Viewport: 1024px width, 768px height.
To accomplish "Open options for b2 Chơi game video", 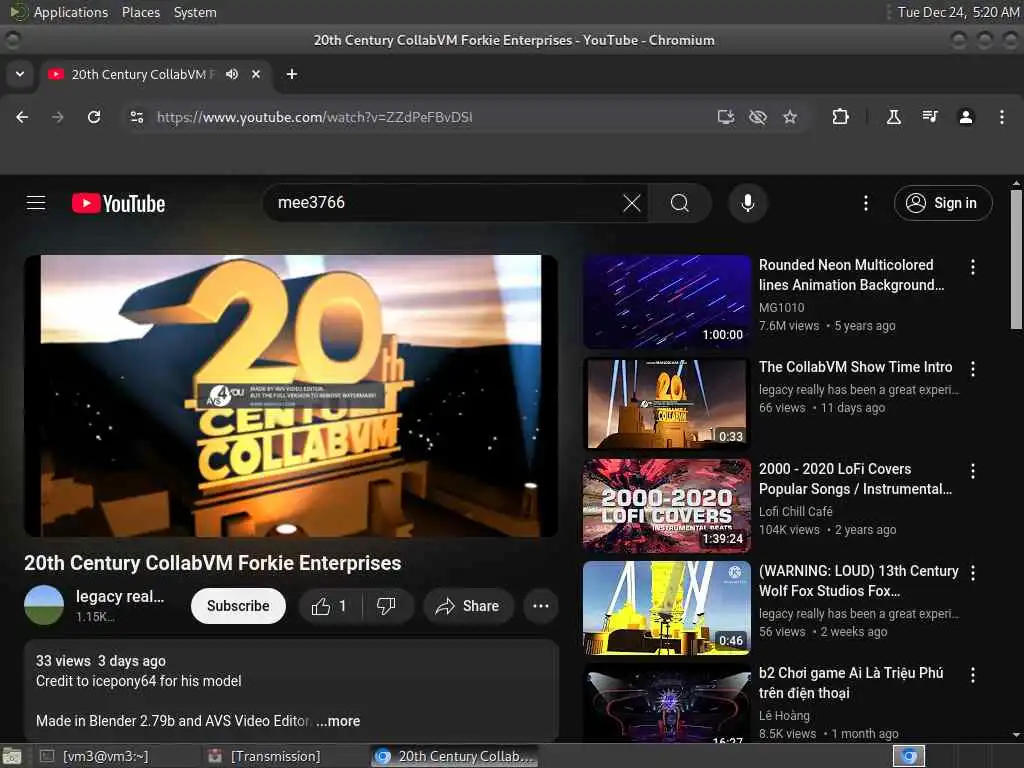I will (972, 675).
